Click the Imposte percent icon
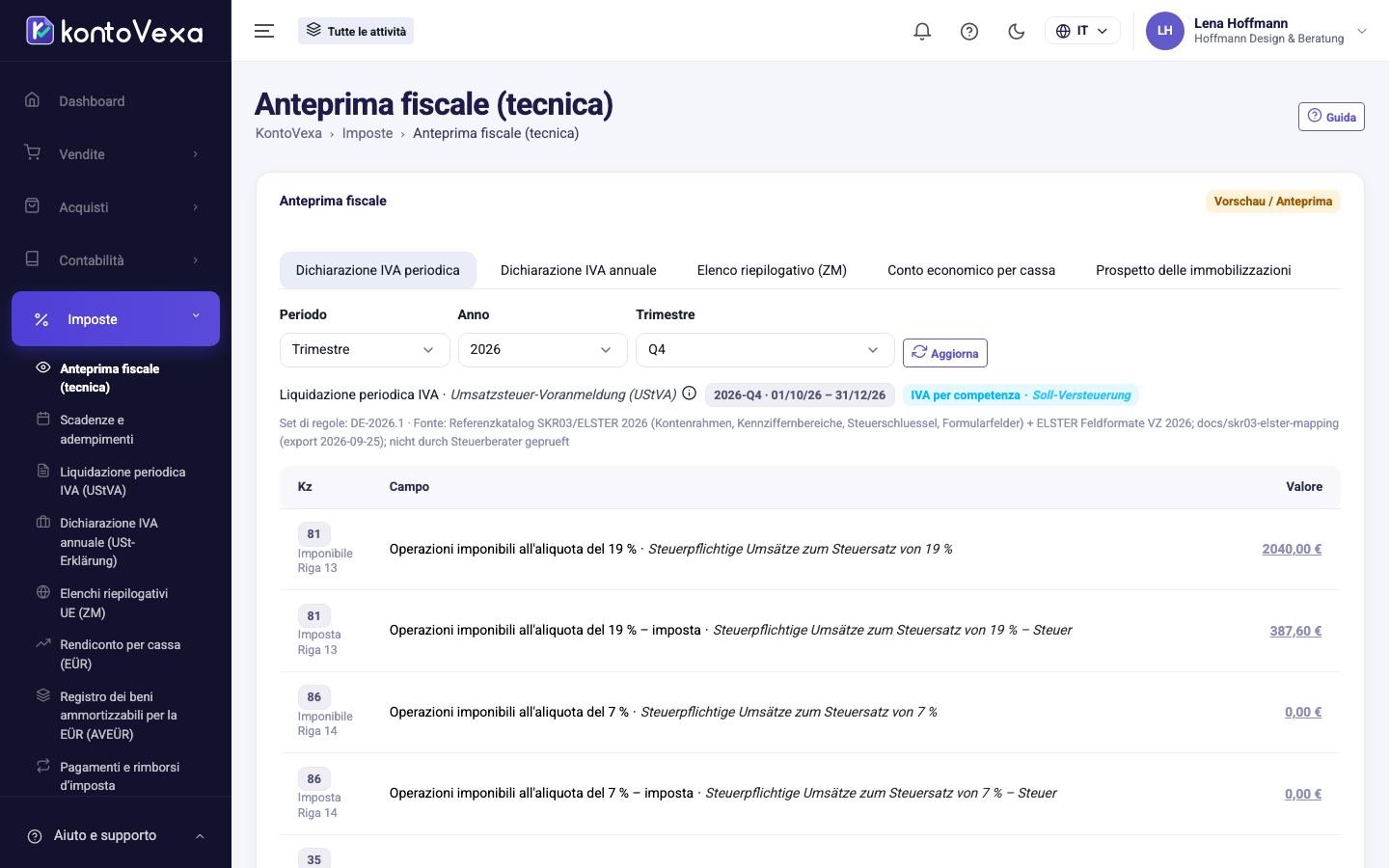Viewport: 1389px width, 868px height. [41, 319]
